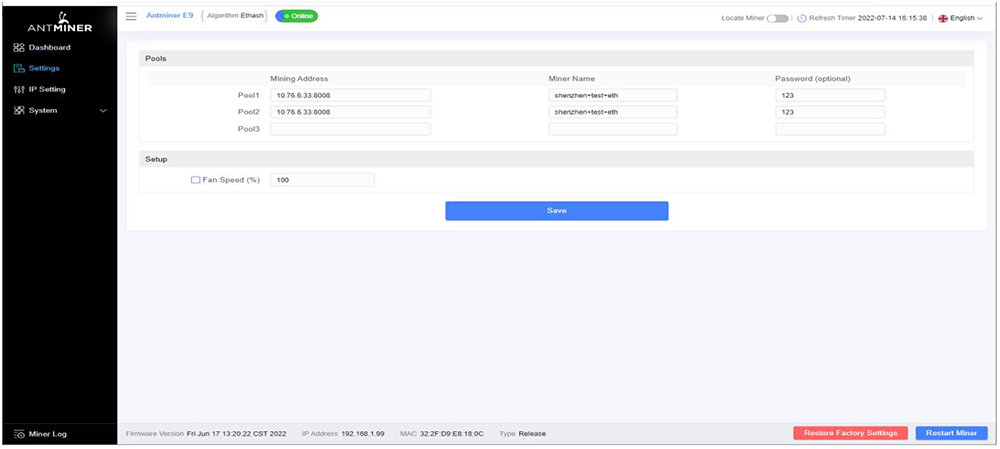
Task: Click the Pool1 Mining Address field
Action: (350, 96)
